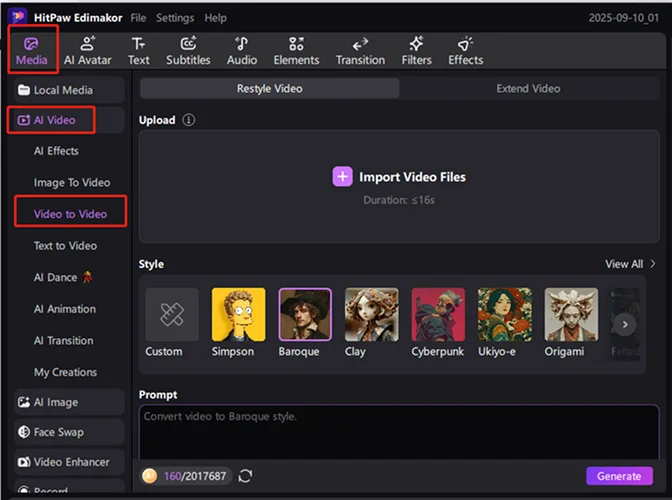Click the Upload info icon
Screen dimensions: 672x500
(x=189, y=120)
